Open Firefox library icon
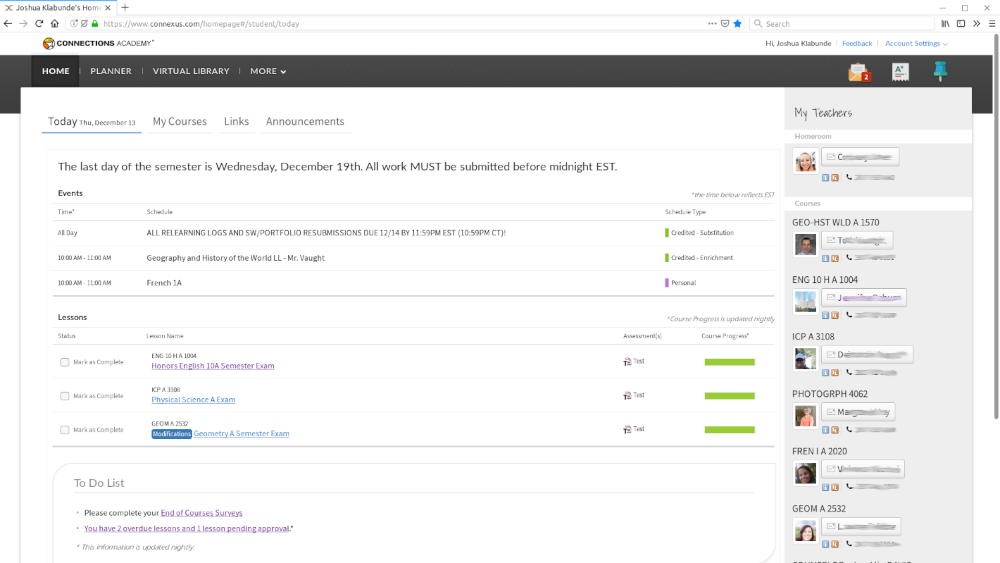The height and width of the screenshot is (563, 1000). pos(945,23)
